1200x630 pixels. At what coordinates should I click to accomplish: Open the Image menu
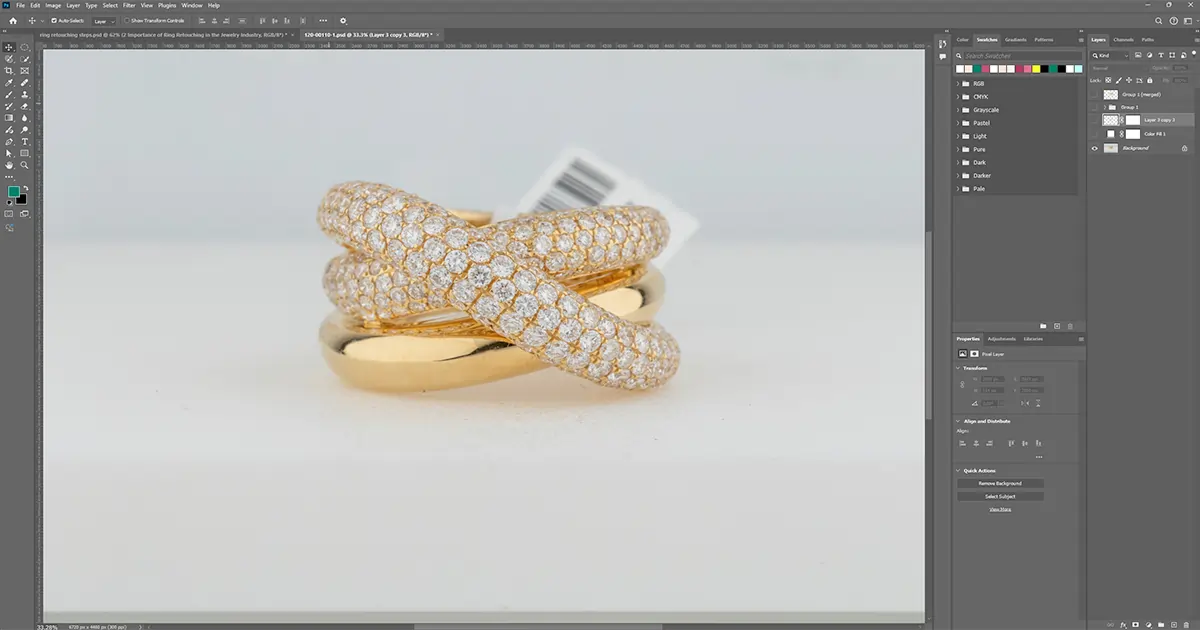coord(53,5)
